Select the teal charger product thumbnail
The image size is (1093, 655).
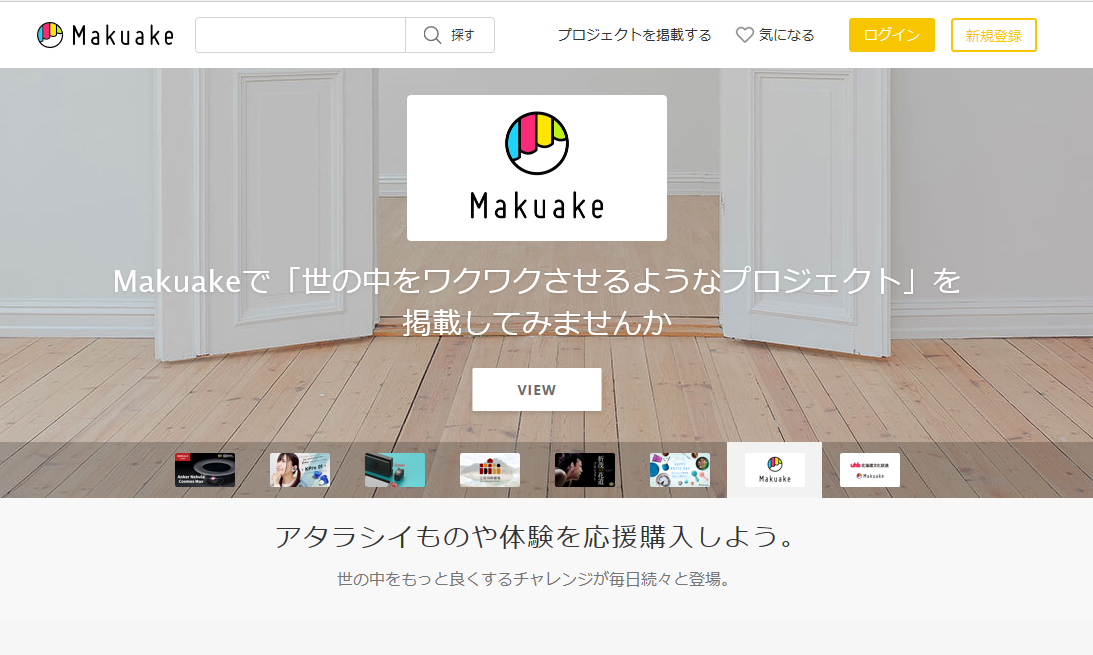click(395, 470)
